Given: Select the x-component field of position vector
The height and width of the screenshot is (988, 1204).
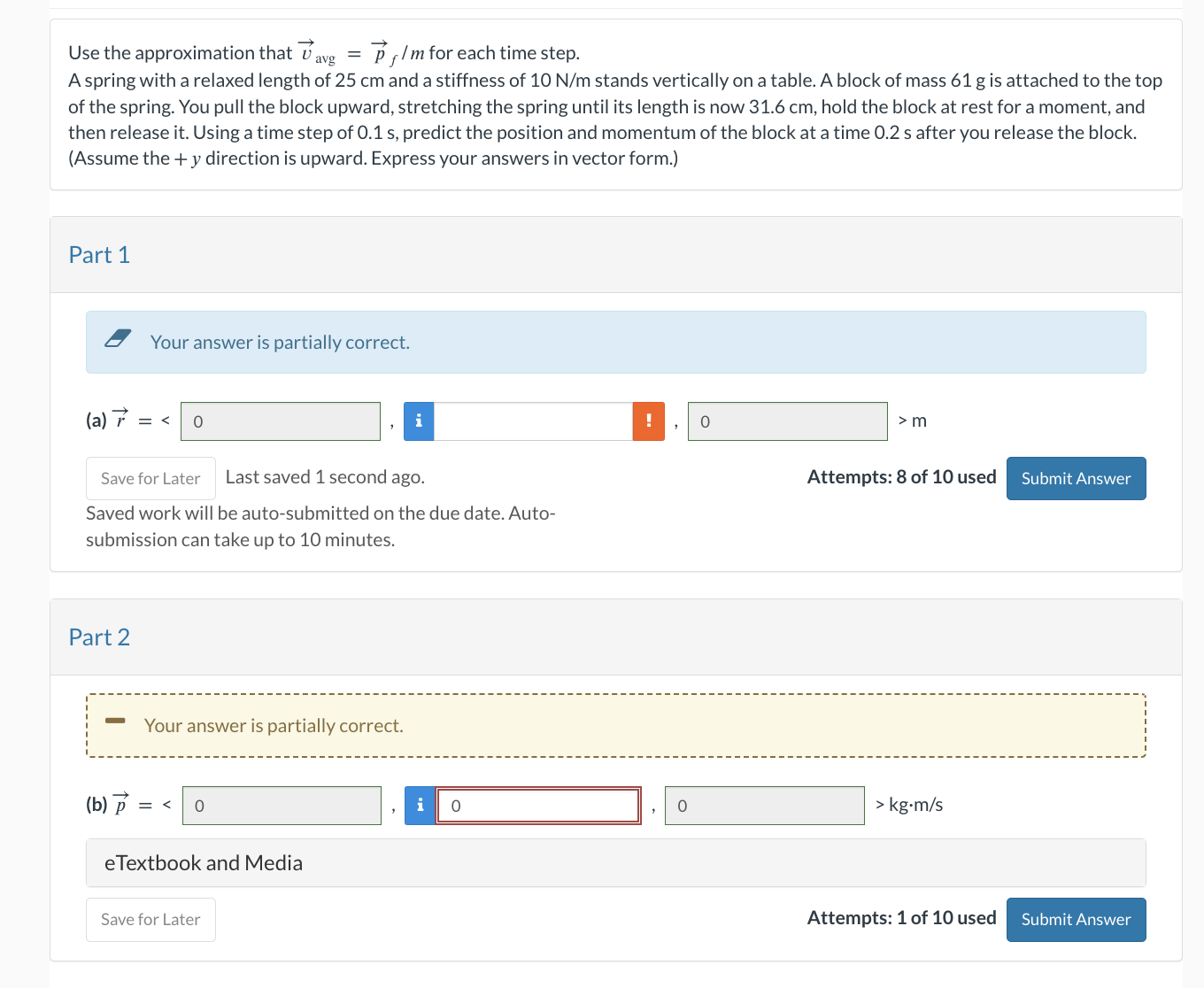Looking at the screenshot, I should pos(280,421).
